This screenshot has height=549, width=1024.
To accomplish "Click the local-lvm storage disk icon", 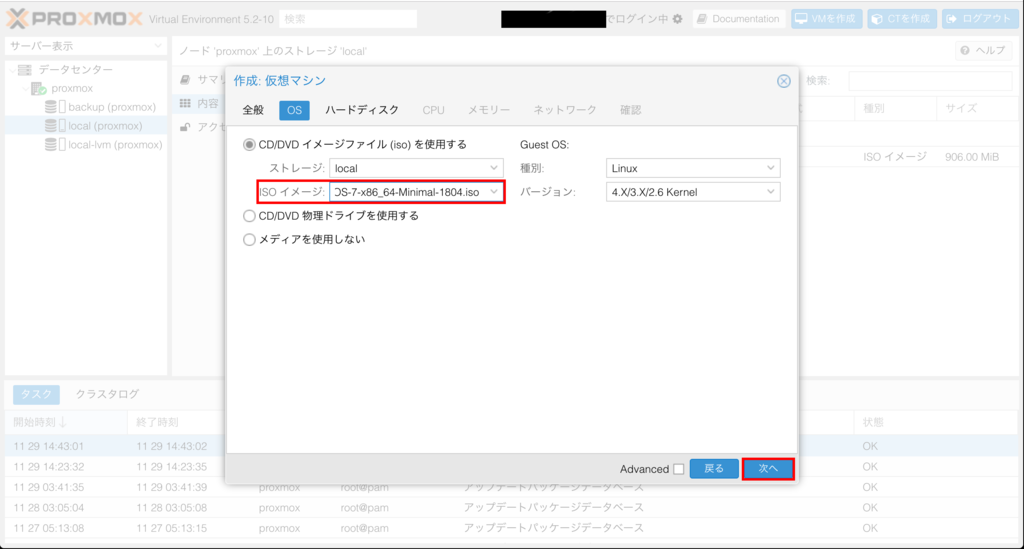I will [55, 145].
